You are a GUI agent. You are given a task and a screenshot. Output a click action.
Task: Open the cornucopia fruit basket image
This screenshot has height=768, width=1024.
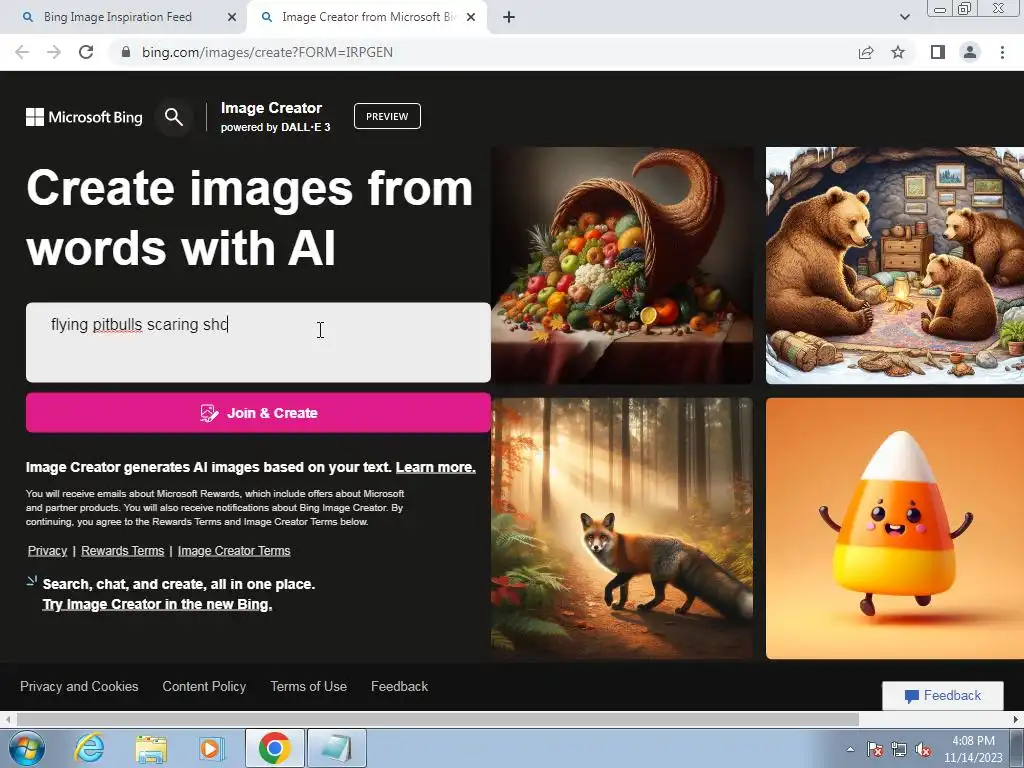622,265
